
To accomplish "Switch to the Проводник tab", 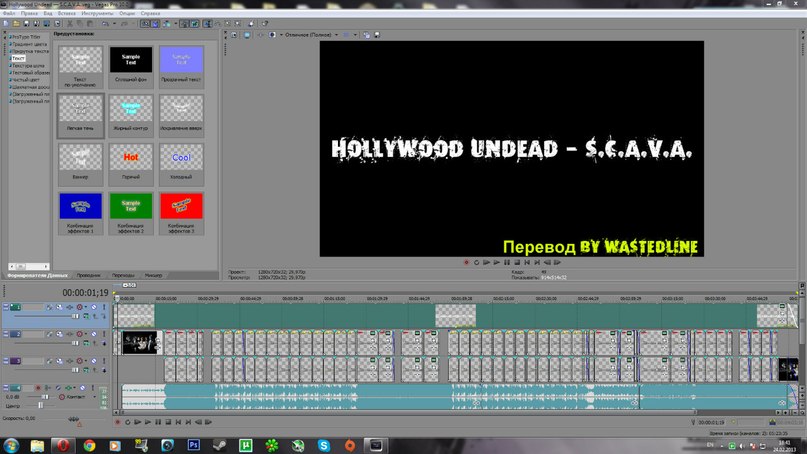I will coord(89,275).
